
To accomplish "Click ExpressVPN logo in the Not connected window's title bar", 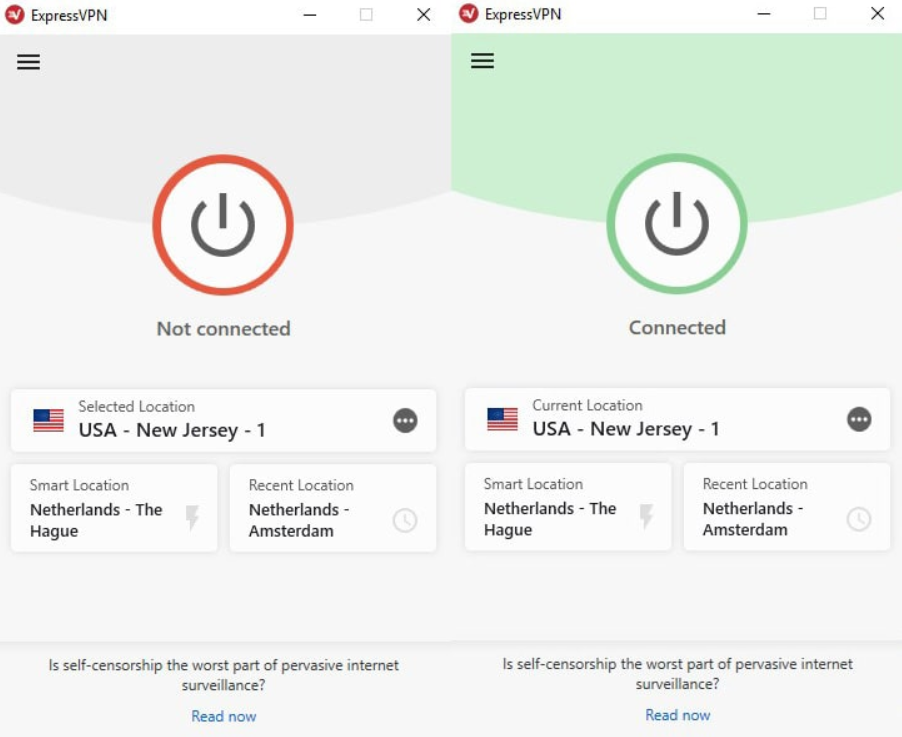I will click(x=15, y=15).
